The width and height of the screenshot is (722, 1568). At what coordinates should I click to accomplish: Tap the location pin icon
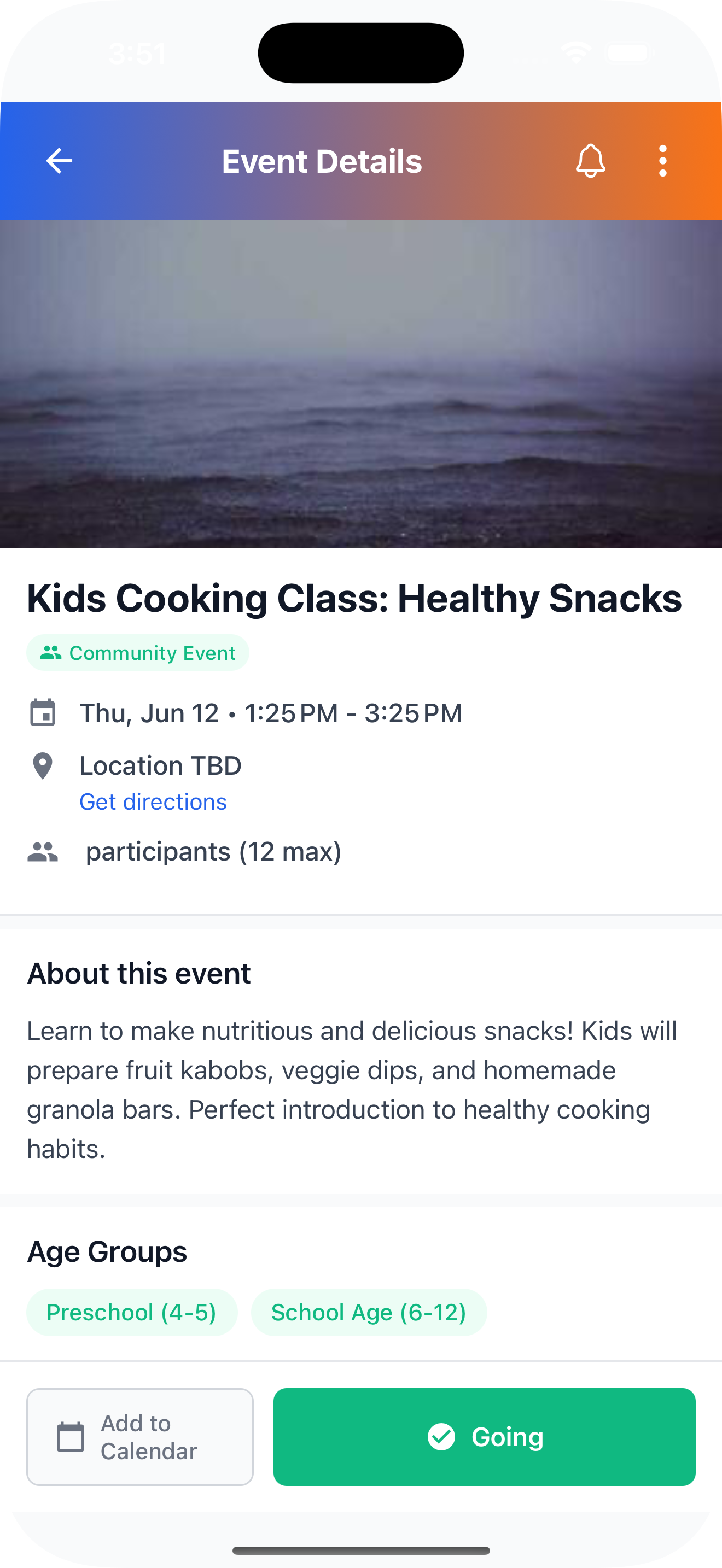[x=43, y=766]
